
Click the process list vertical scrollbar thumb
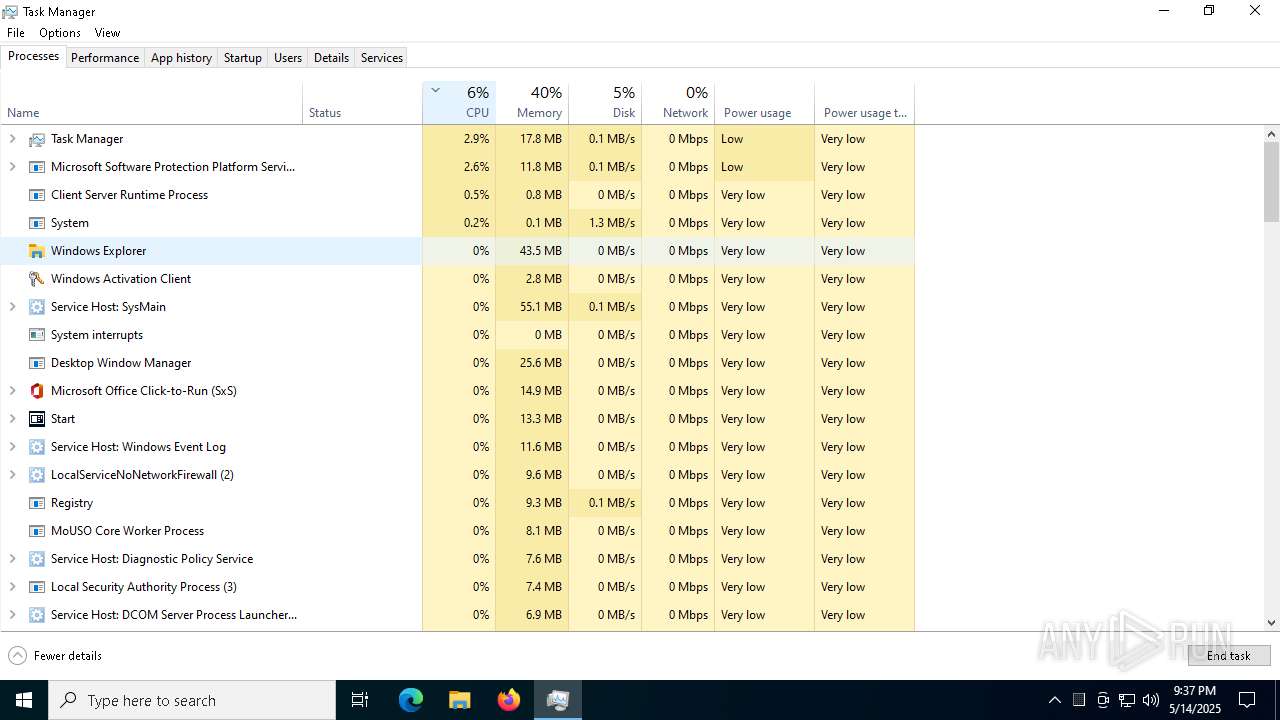[x=1272, y=181]
